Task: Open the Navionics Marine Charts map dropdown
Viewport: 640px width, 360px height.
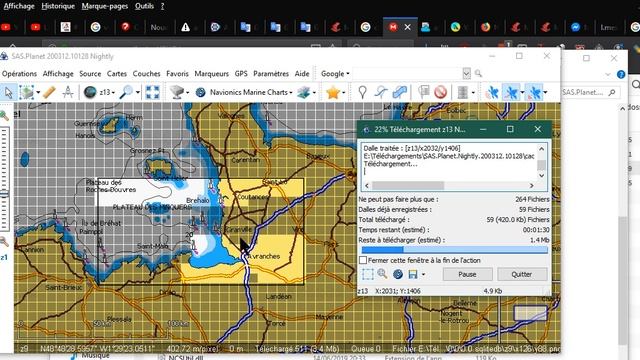Action: tap(251, 92)
